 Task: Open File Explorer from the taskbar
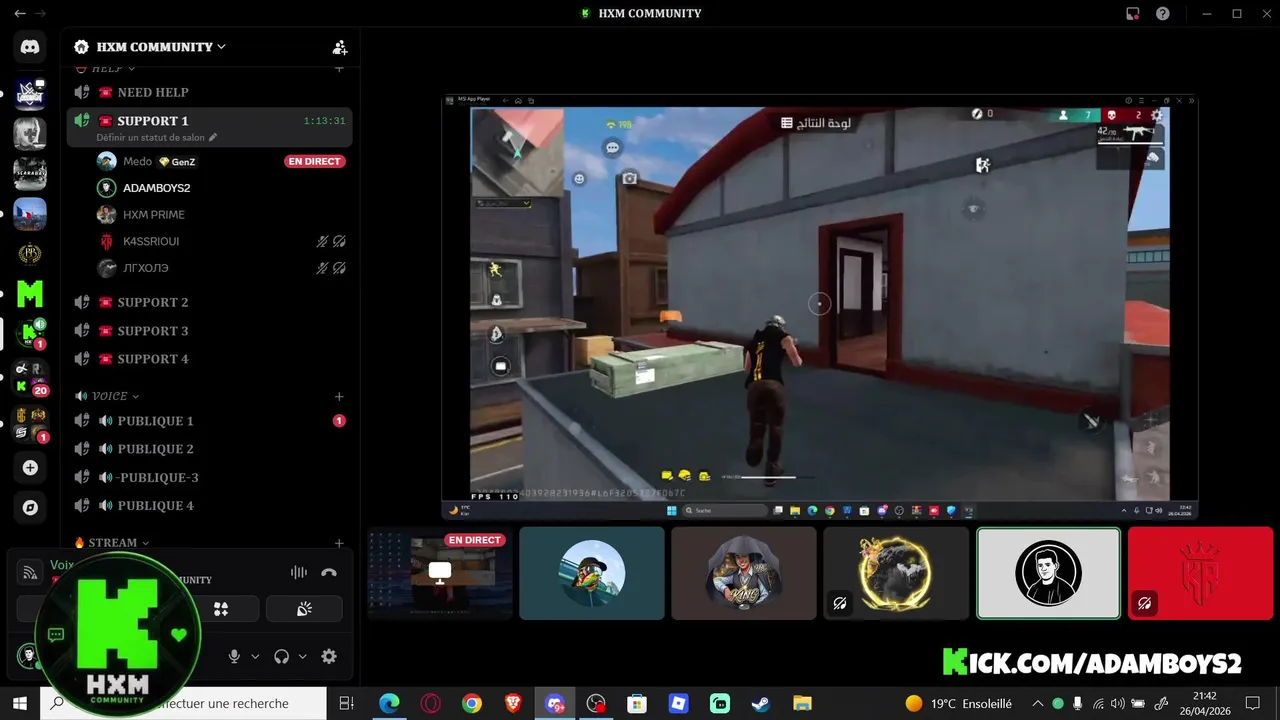tap(802, 703)
